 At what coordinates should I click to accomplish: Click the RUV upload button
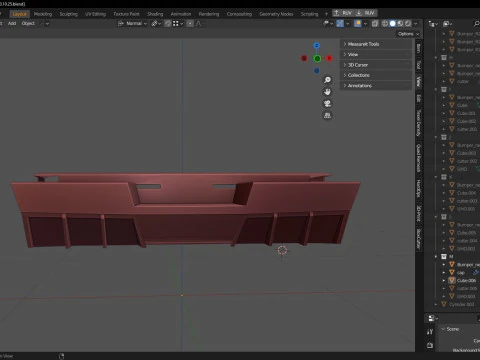tap(343, 13)
